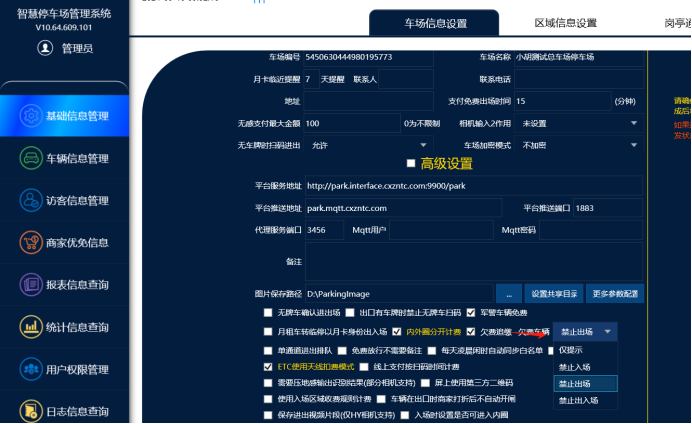The image size is (692, 424).
Task: Click the 管理员 user avatar icon
Action: (45, 48)
